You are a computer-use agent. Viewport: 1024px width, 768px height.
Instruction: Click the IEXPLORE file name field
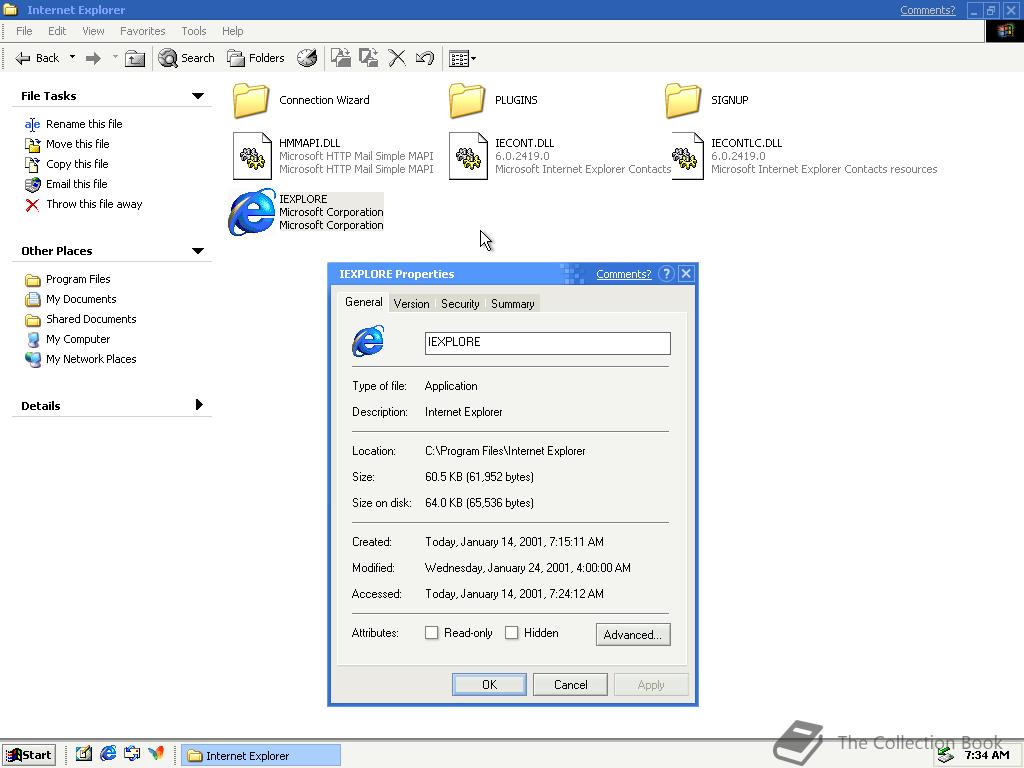(x=547, y=343)
